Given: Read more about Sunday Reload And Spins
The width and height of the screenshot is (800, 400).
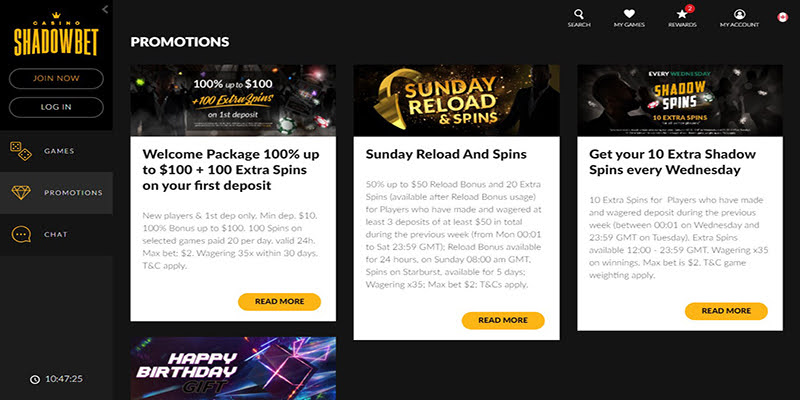Looking at the screenshot, I should pyautogui.click(x=503, y=320).
